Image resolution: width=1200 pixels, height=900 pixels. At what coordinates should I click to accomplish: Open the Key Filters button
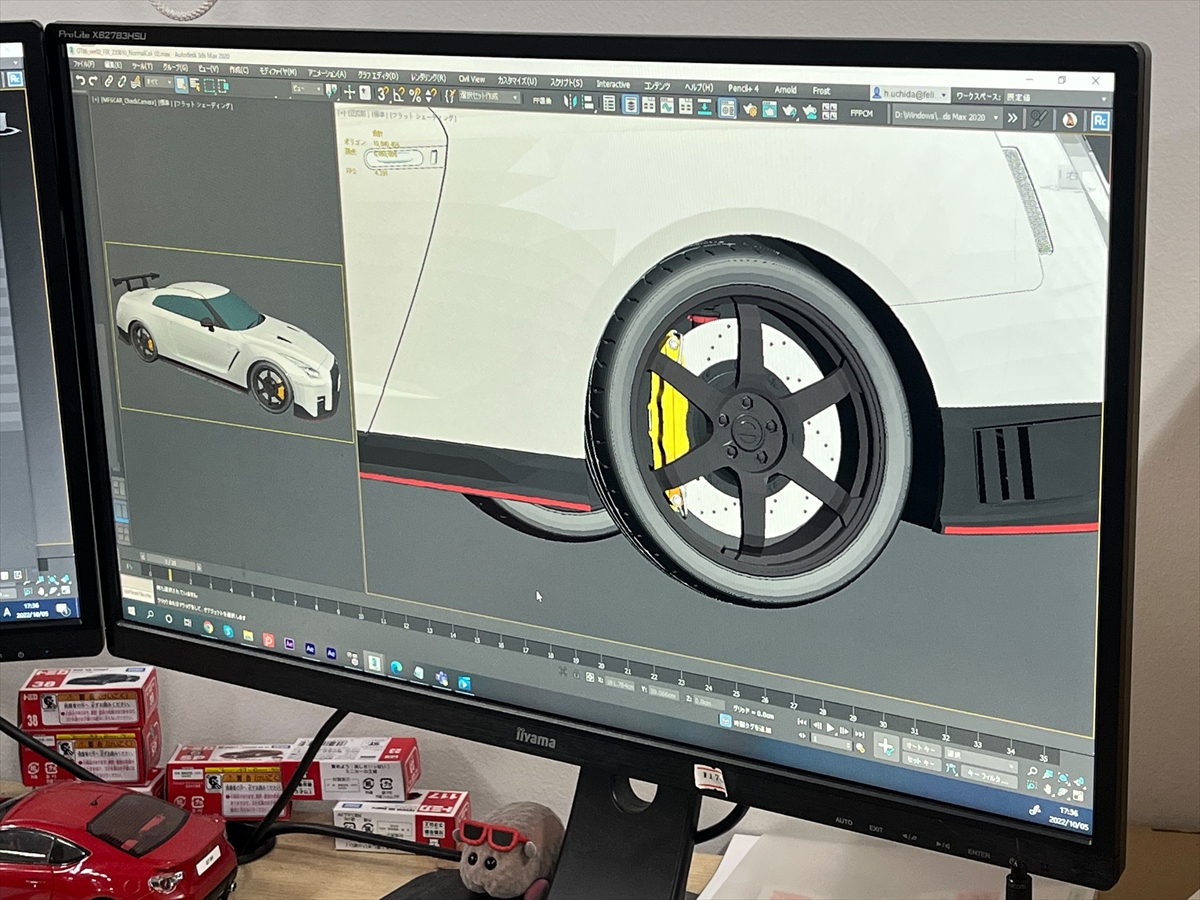click(x=989, y=778)
